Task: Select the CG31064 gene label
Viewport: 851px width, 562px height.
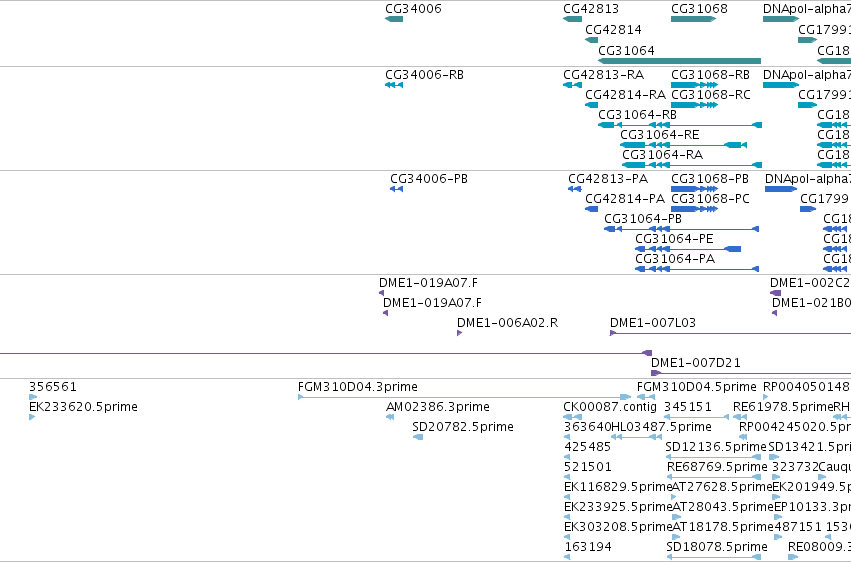Action: pyautogui.click(x=626, y=50)
